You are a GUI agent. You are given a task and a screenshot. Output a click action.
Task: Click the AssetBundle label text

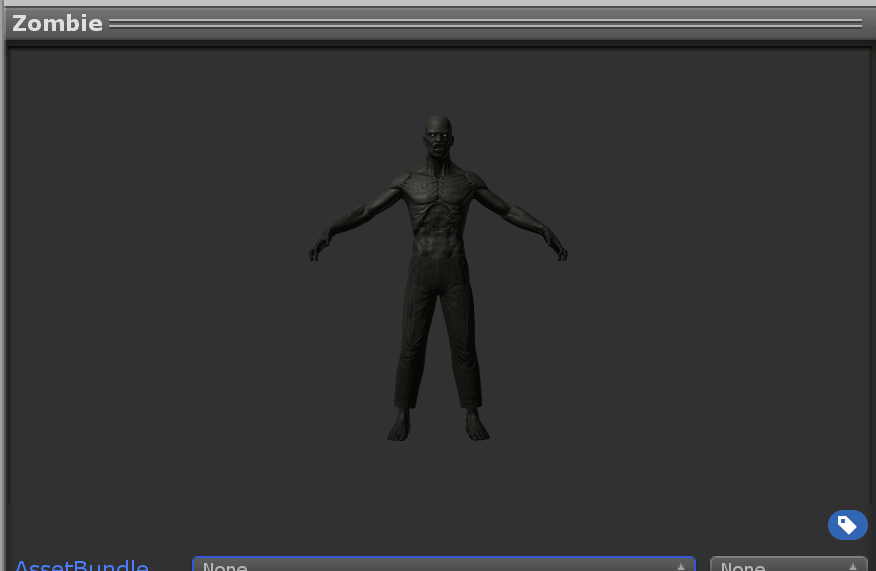[81, 566]
